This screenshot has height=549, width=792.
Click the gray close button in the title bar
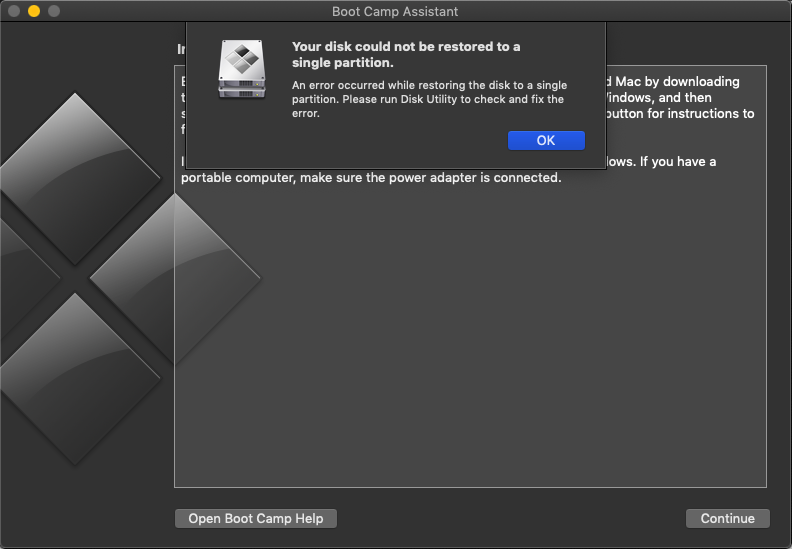[14, 11]
